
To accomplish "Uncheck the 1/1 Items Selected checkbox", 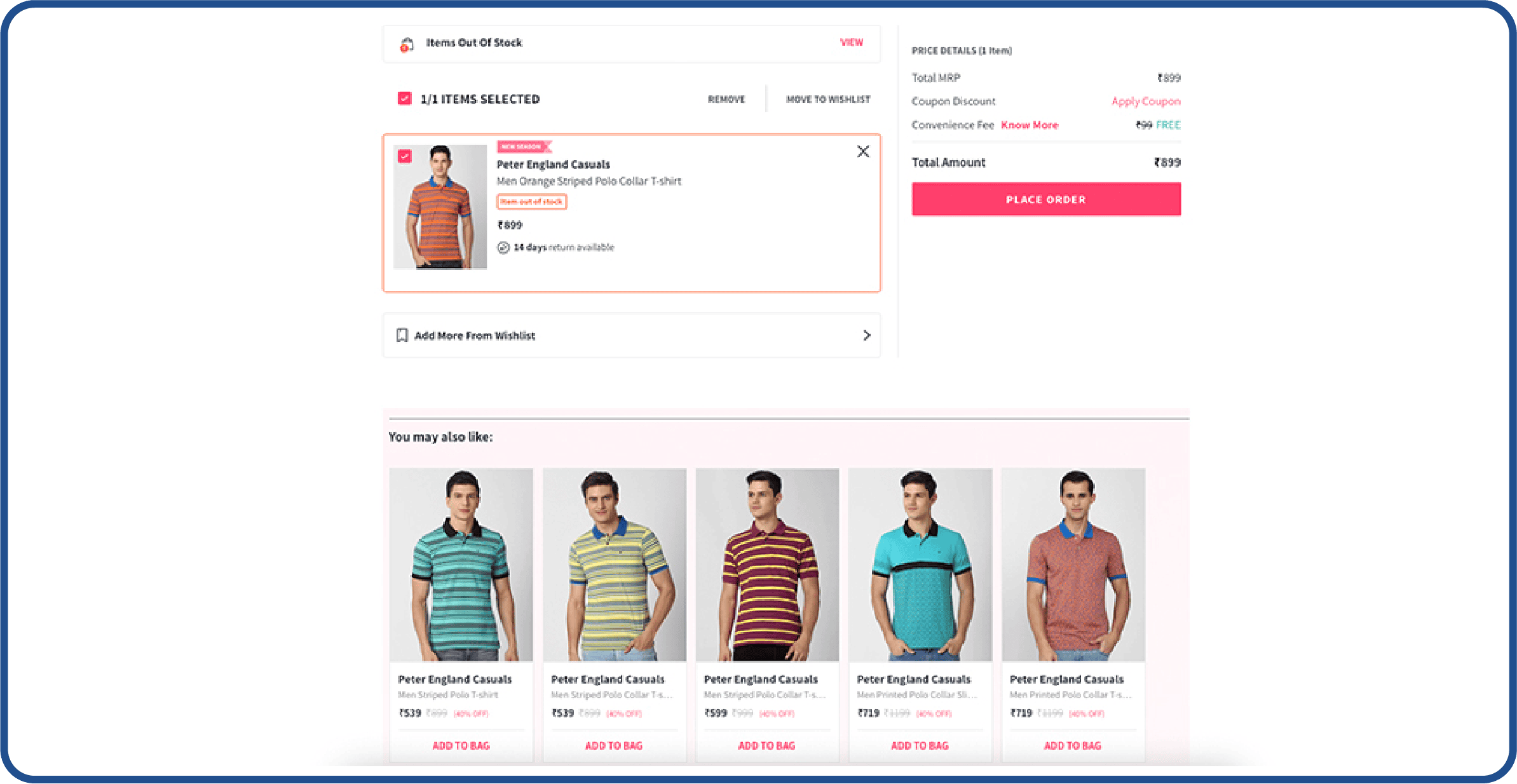I will click(x=404, y=98).
